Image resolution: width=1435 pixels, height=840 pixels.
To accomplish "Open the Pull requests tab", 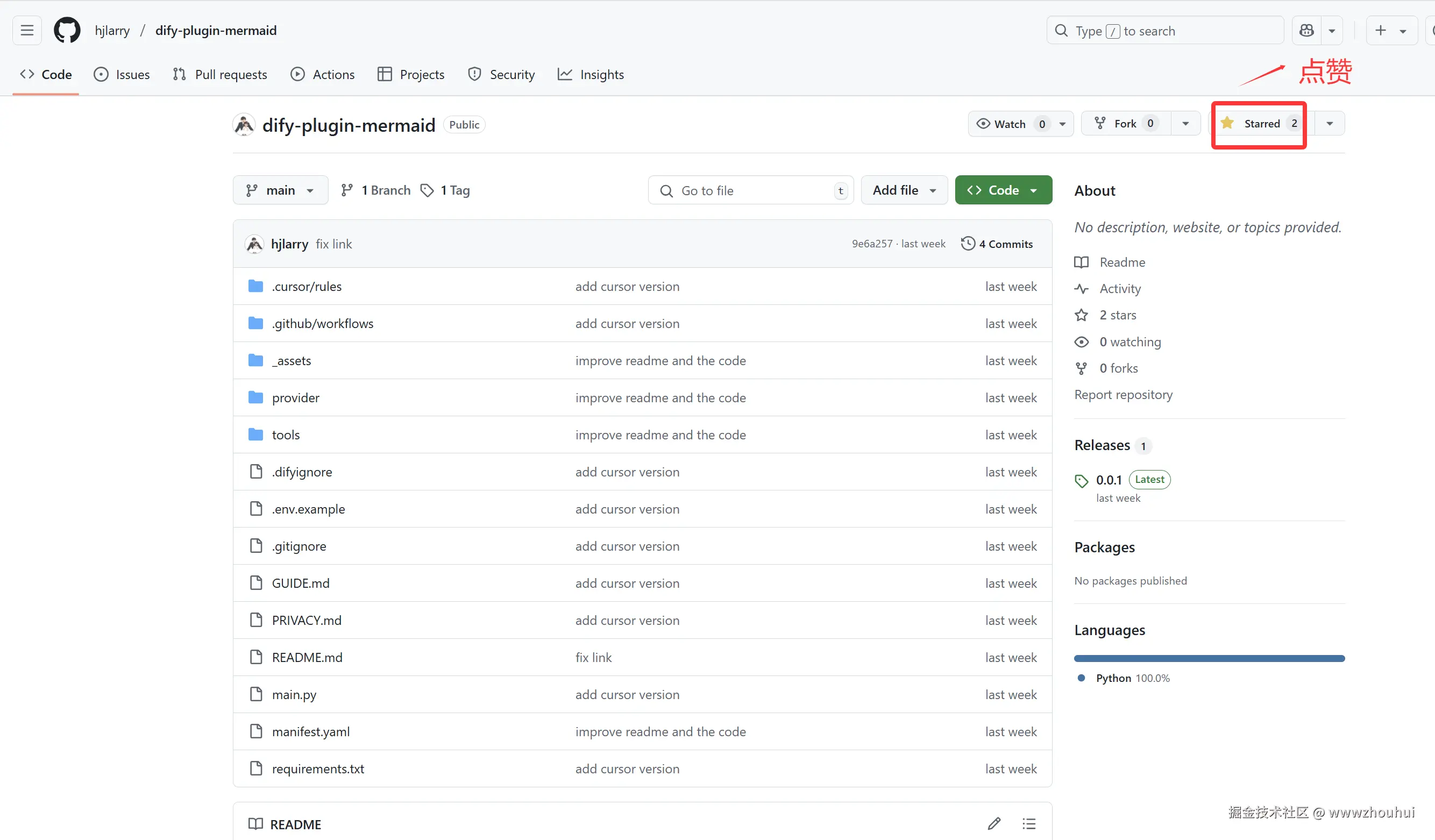I will click(x=220, y=75).
